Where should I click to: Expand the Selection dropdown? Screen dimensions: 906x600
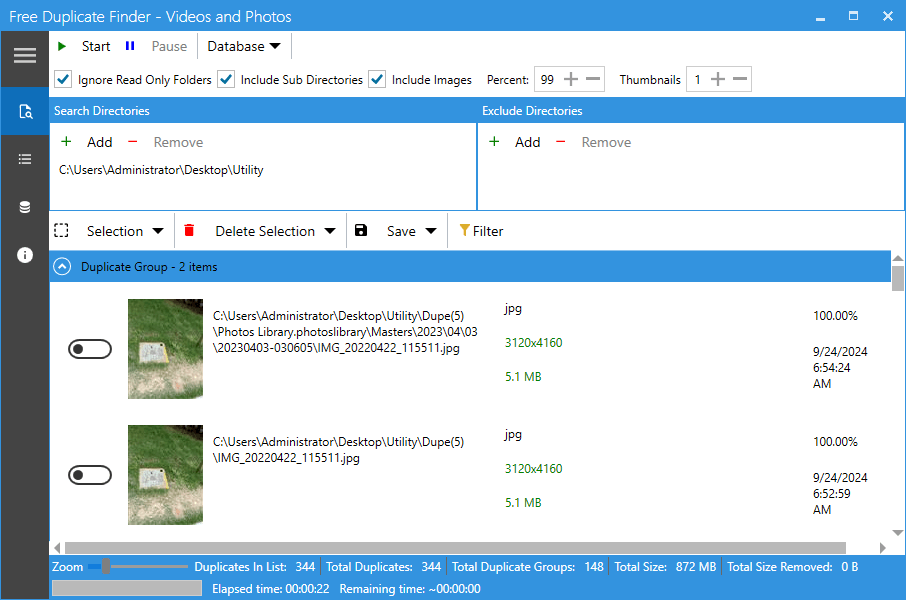coord(125,231)
